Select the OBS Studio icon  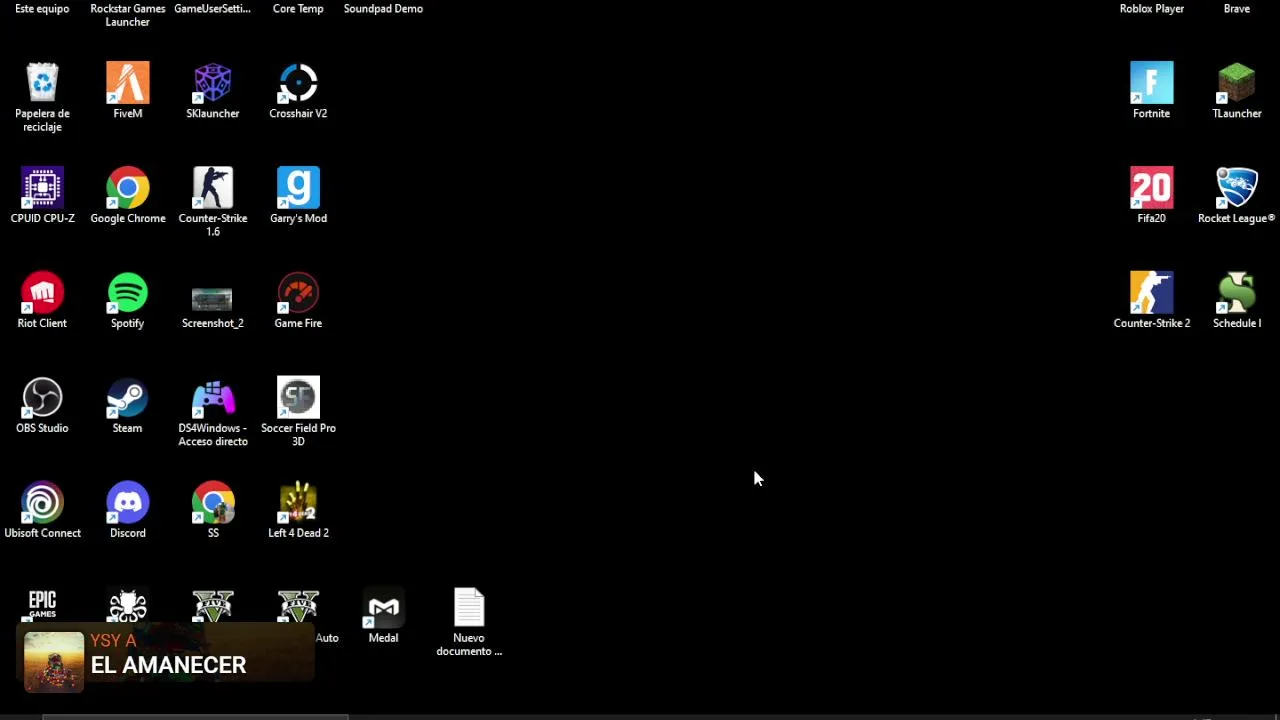[42, 398]
